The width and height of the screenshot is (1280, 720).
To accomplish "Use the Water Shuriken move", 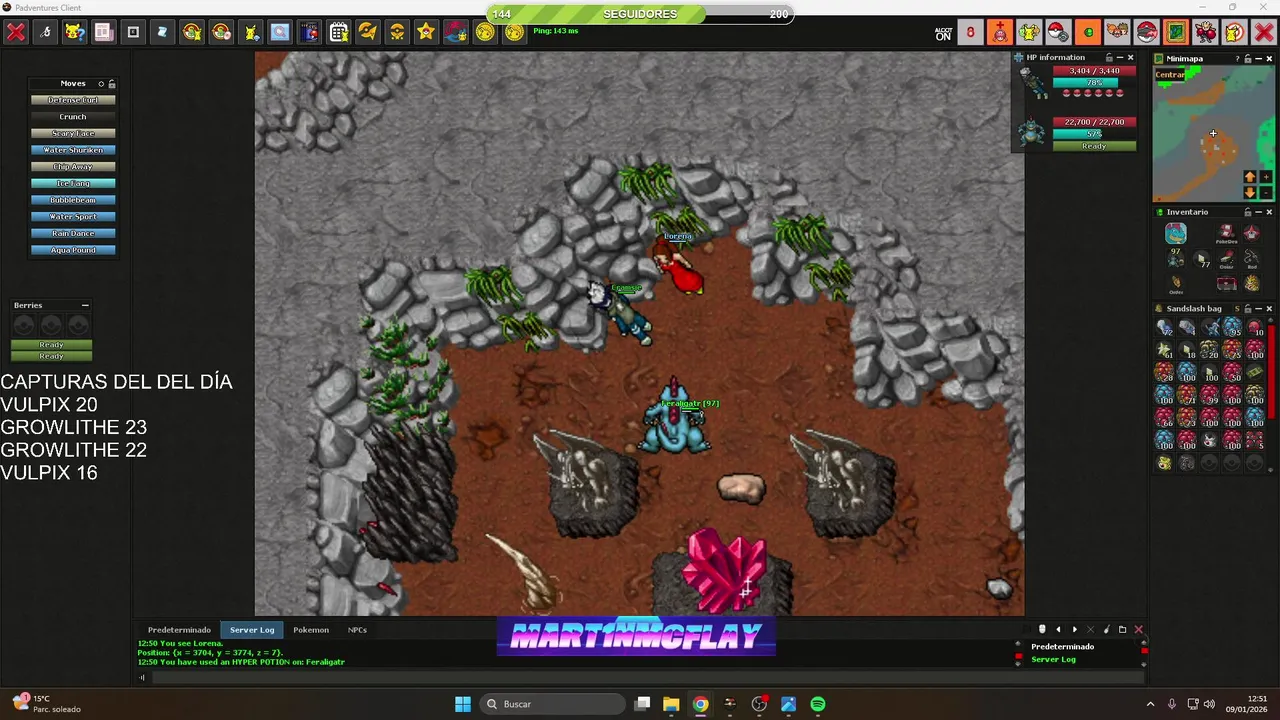I will [73, 150].
